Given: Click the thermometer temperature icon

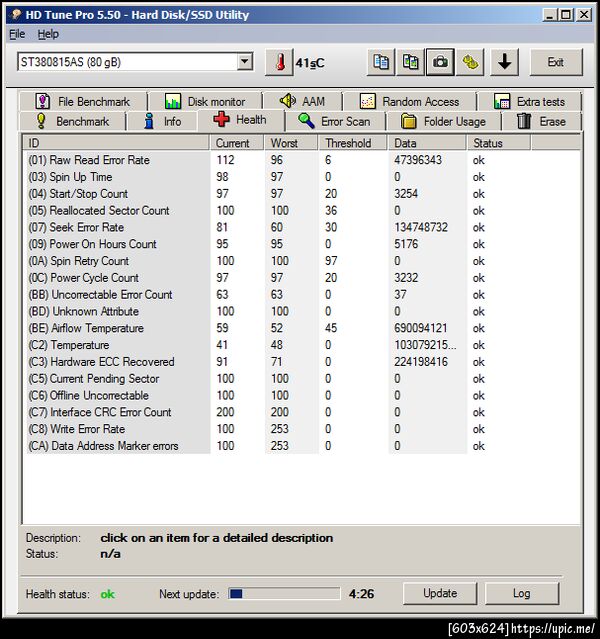Looking at the screenshot, I should point(279,62).
